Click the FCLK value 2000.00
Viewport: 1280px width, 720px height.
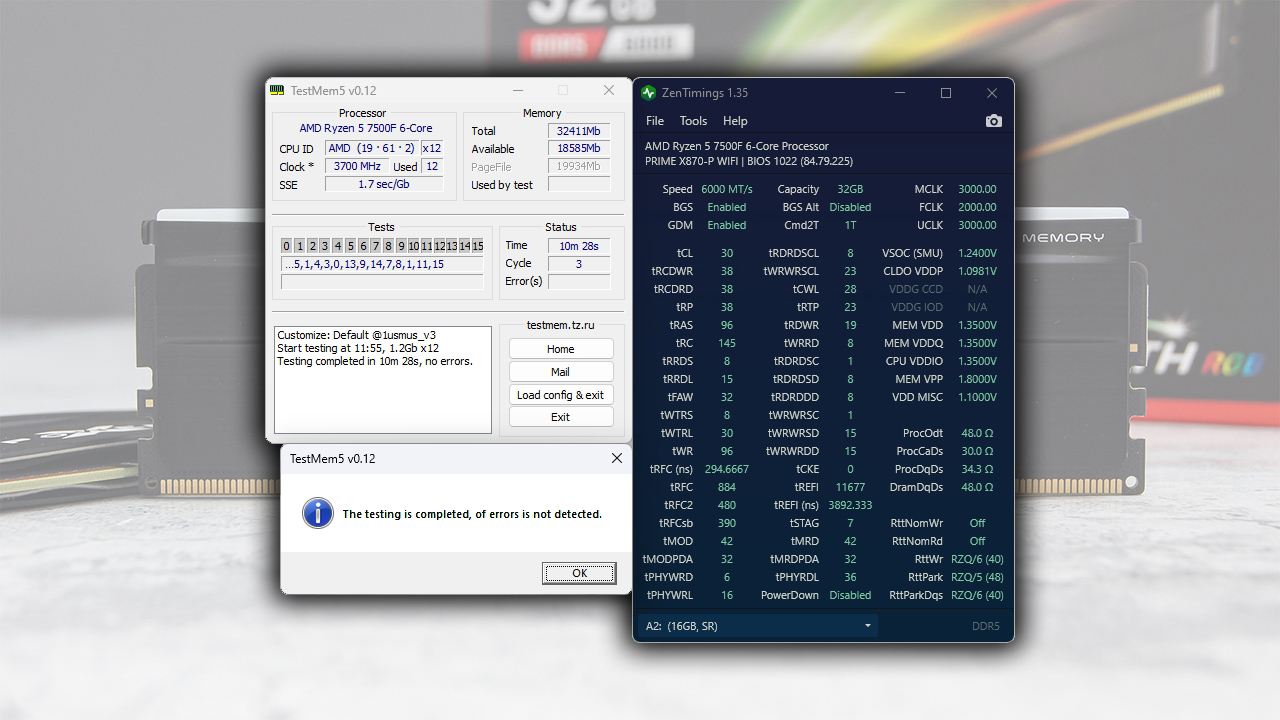coord(977,207)
